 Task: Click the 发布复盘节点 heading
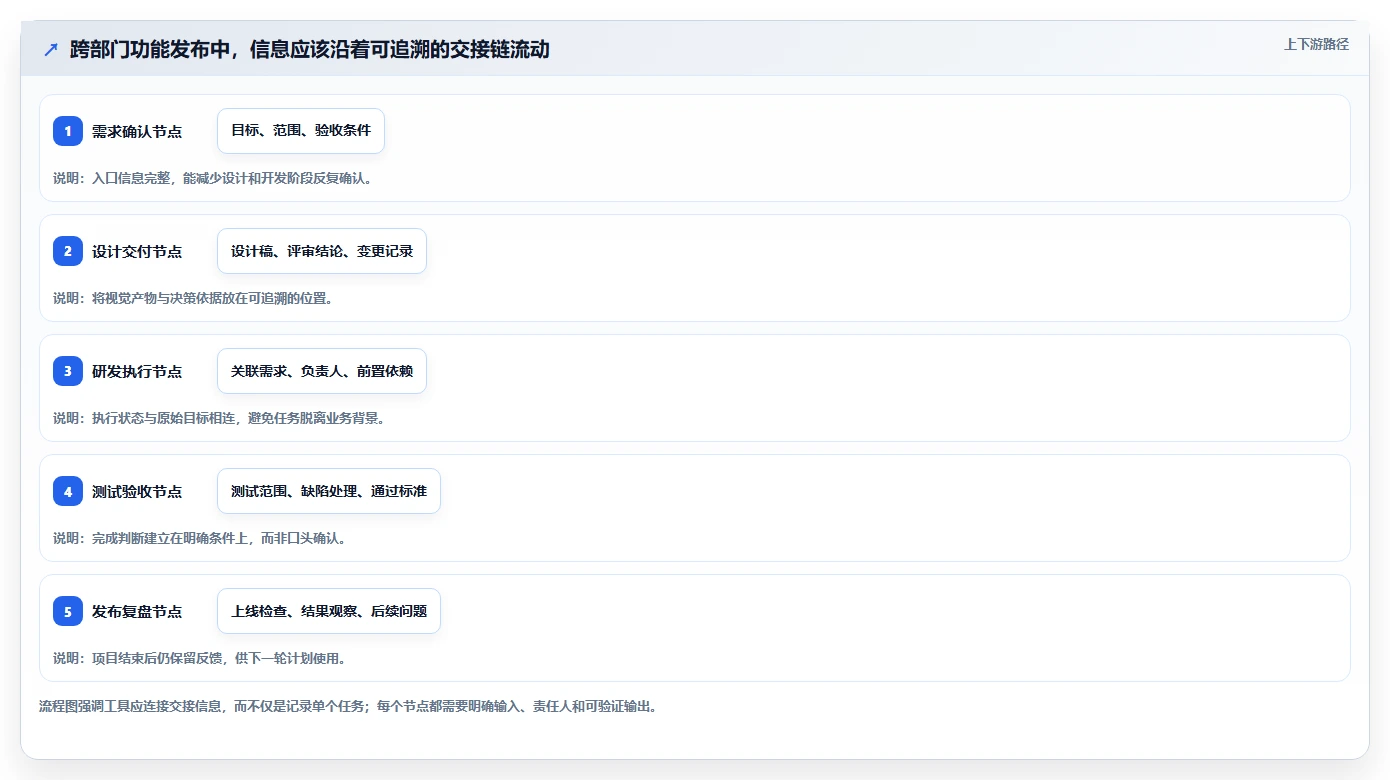pyautogui.click(x=137, y=611)
